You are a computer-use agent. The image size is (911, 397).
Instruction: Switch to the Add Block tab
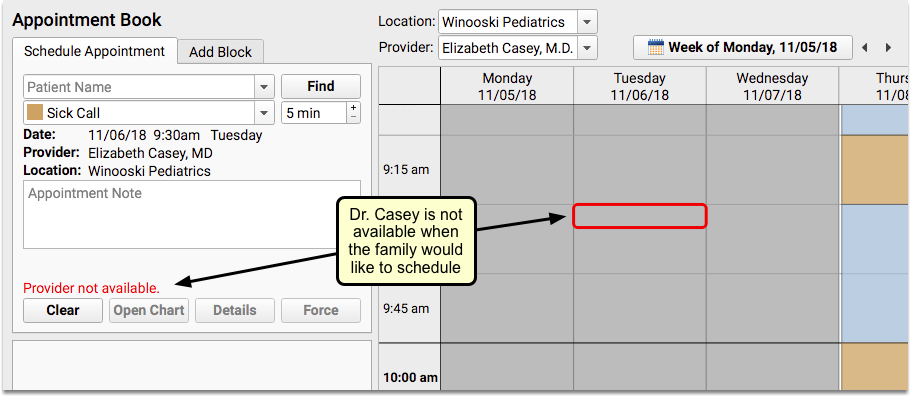[x=220, y=52]
